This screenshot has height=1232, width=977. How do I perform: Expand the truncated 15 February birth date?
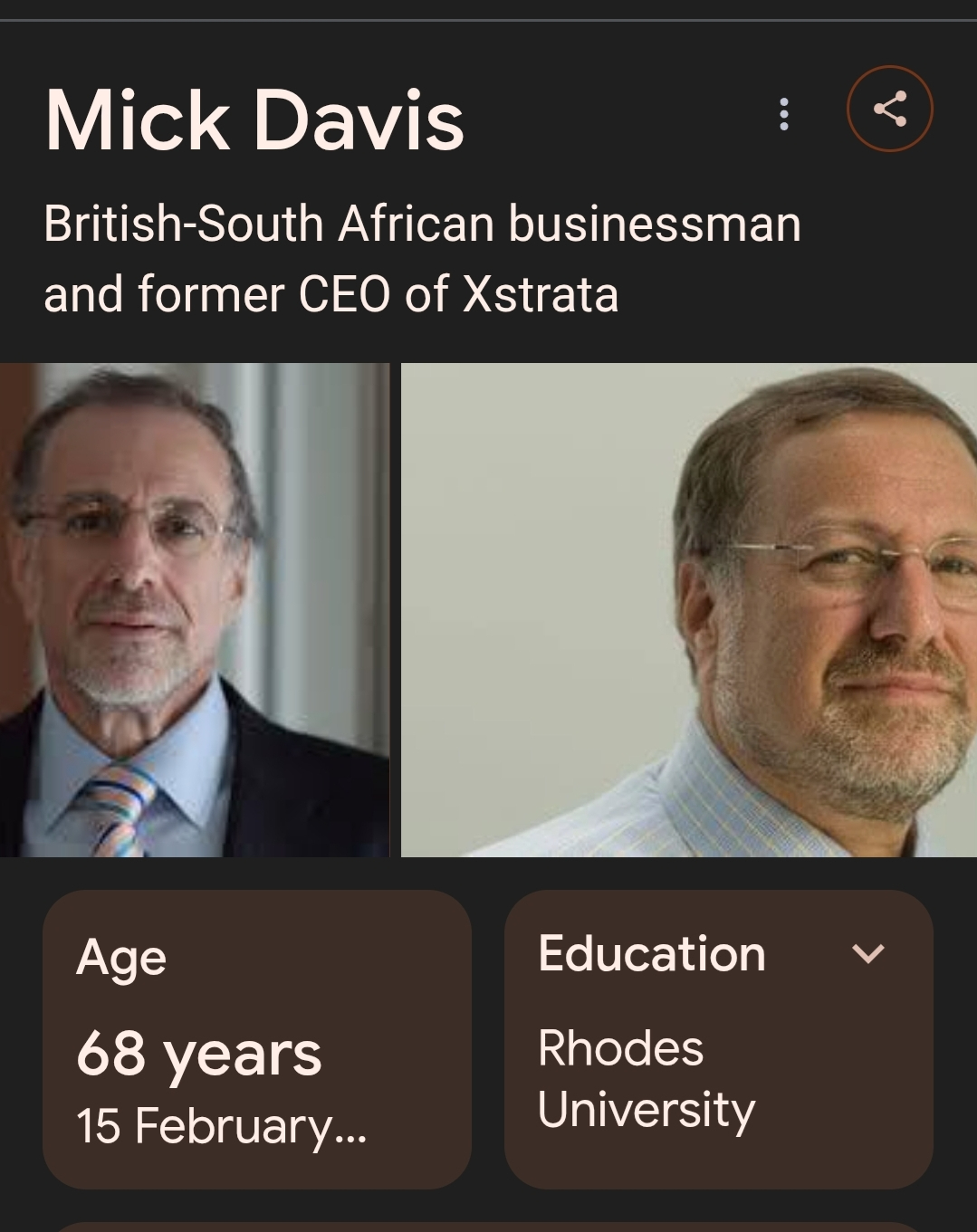[221, 1126]
